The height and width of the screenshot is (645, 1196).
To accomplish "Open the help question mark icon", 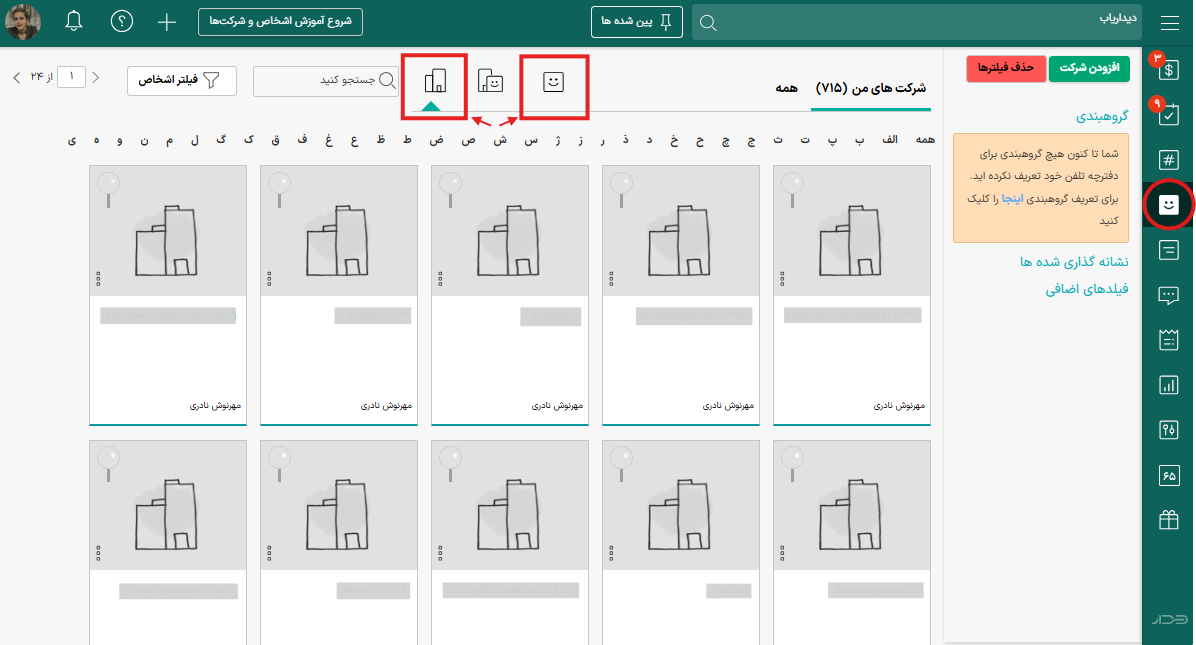I will (121, 21).
